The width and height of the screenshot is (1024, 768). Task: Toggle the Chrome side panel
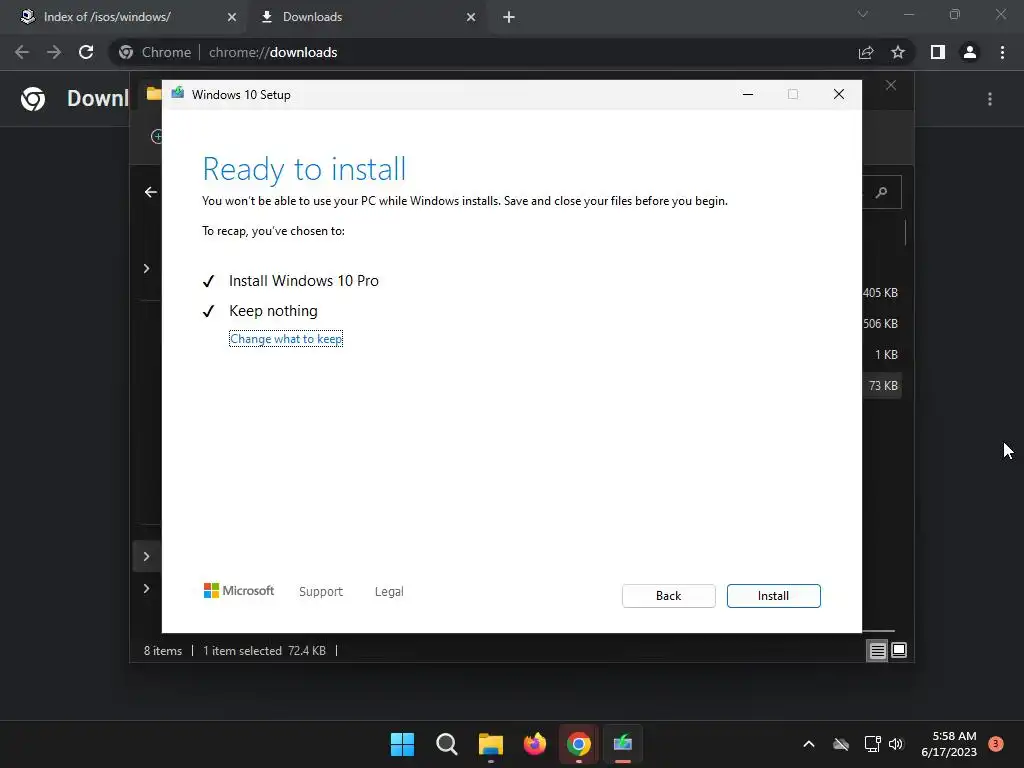[x=938, y=52]
